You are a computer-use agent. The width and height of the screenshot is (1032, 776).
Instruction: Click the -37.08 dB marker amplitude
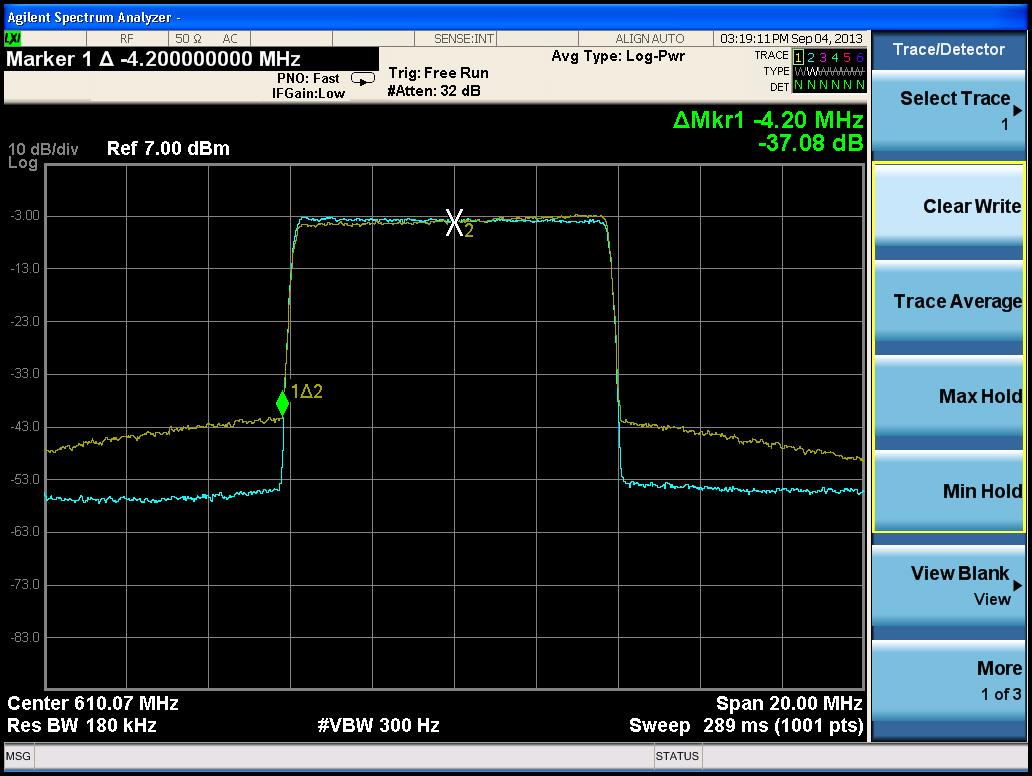(810, 142)
